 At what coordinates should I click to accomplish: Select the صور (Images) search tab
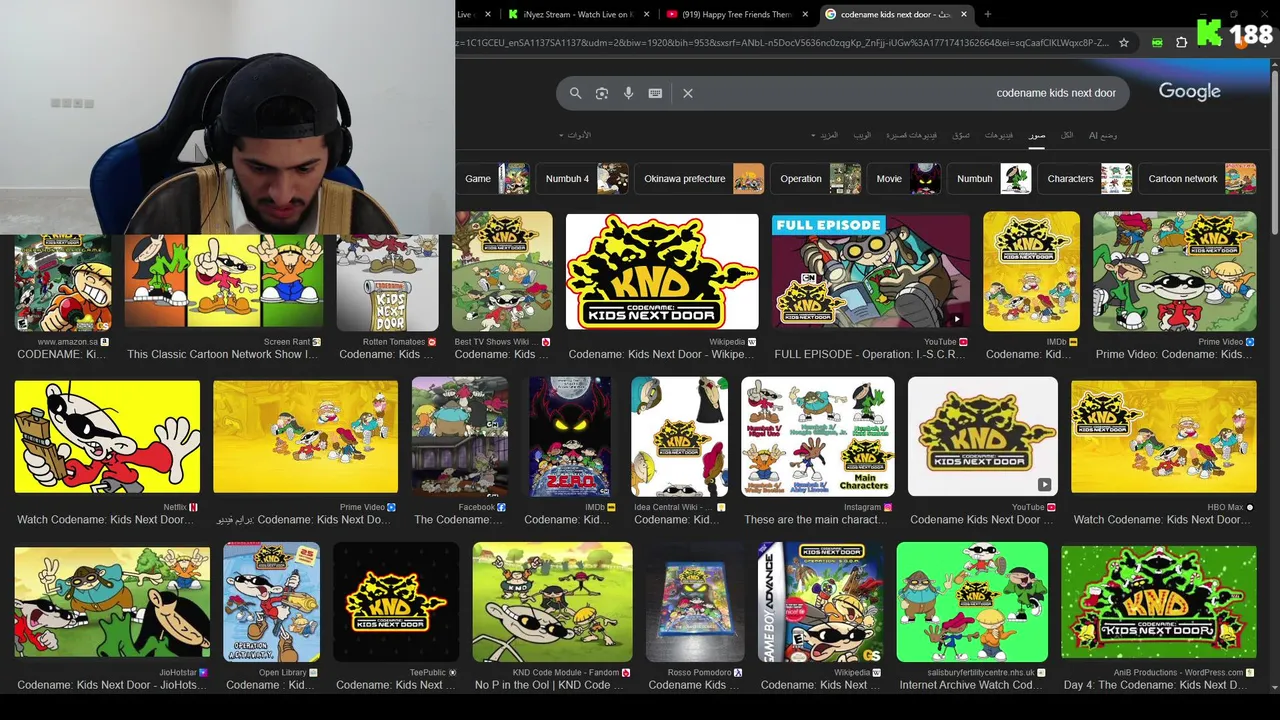click(1037, 135)
